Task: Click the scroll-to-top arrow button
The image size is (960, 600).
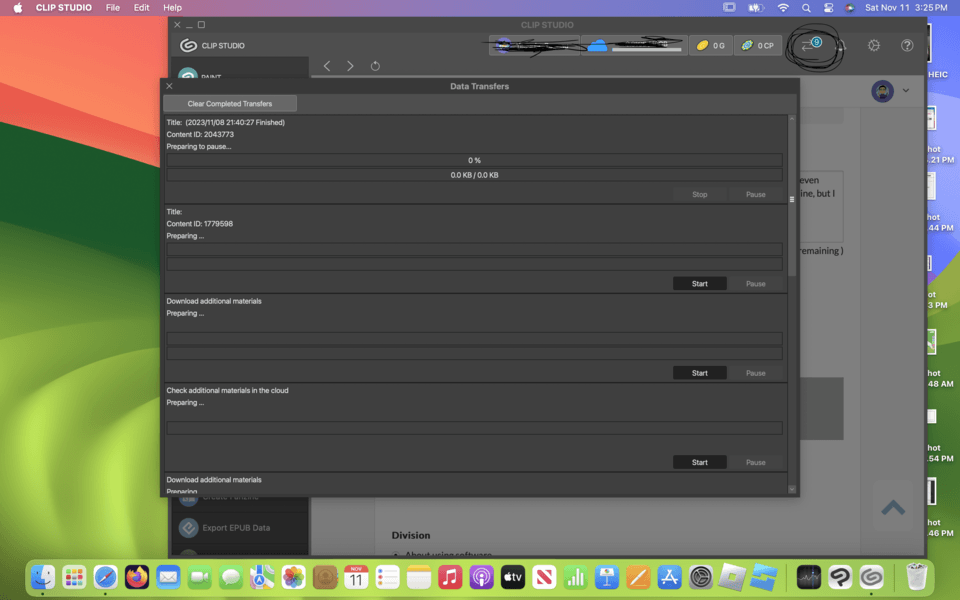Action: (x=893, y=508)
